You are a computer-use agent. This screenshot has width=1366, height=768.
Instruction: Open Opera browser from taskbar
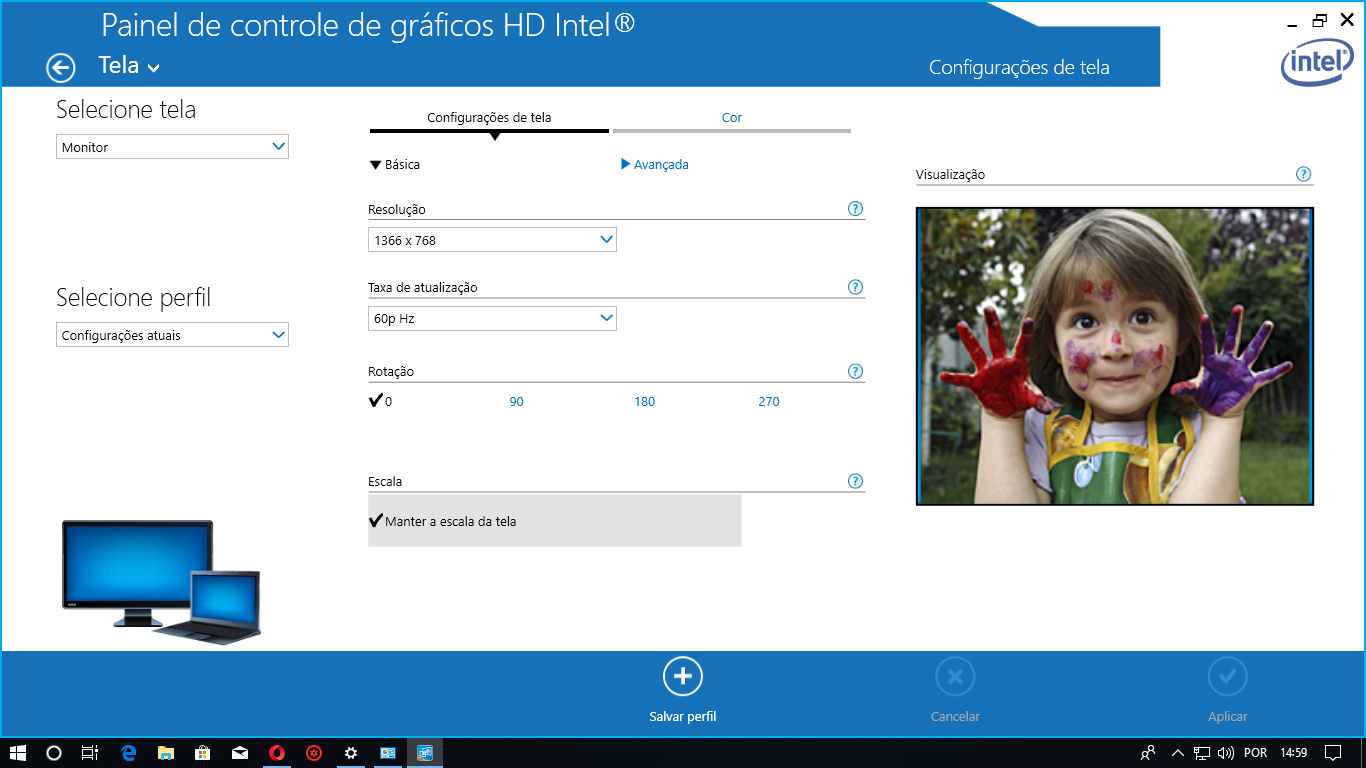[x=277, y=753]
